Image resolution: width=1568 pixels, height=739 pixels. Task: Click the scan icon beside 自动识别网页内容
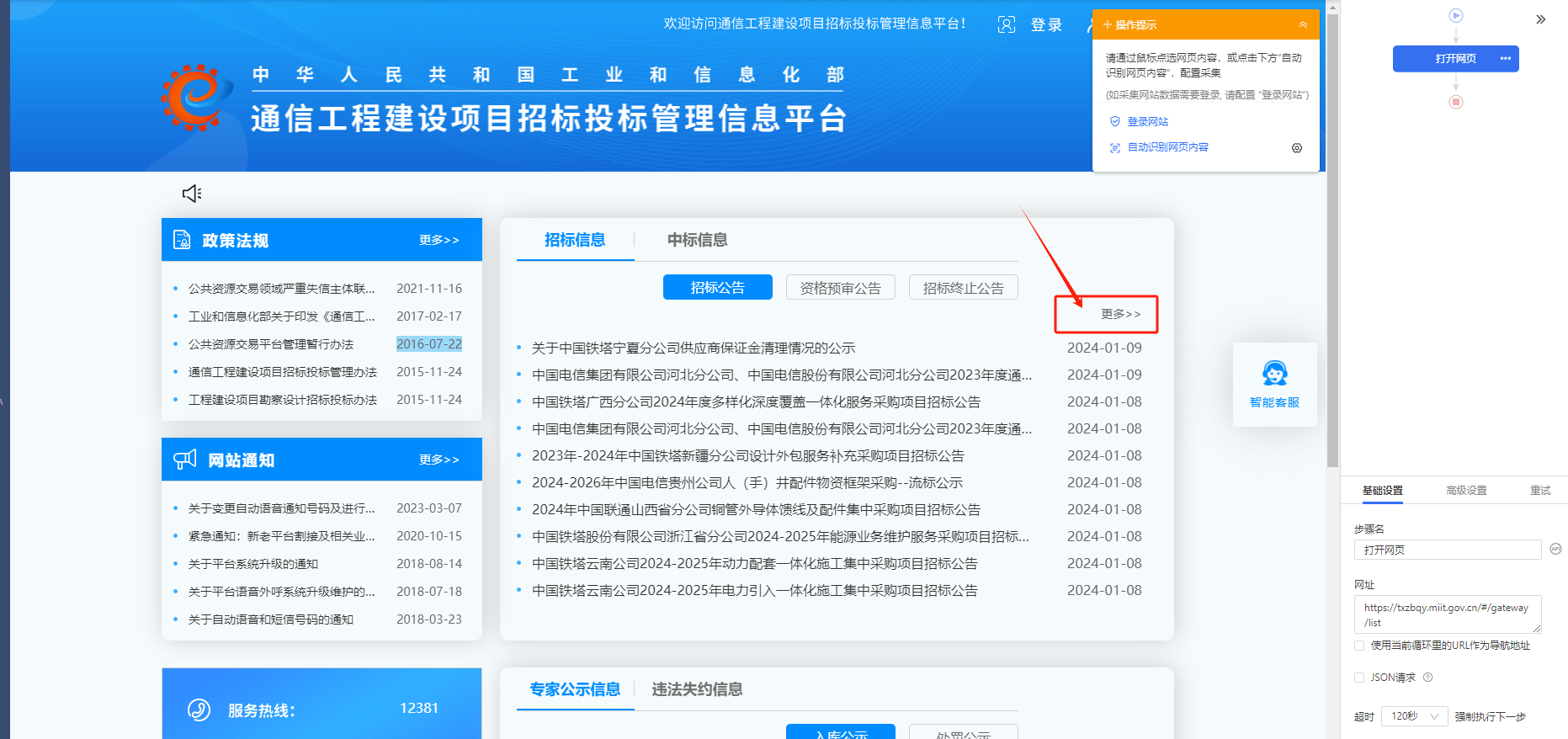click(1115, 147)
